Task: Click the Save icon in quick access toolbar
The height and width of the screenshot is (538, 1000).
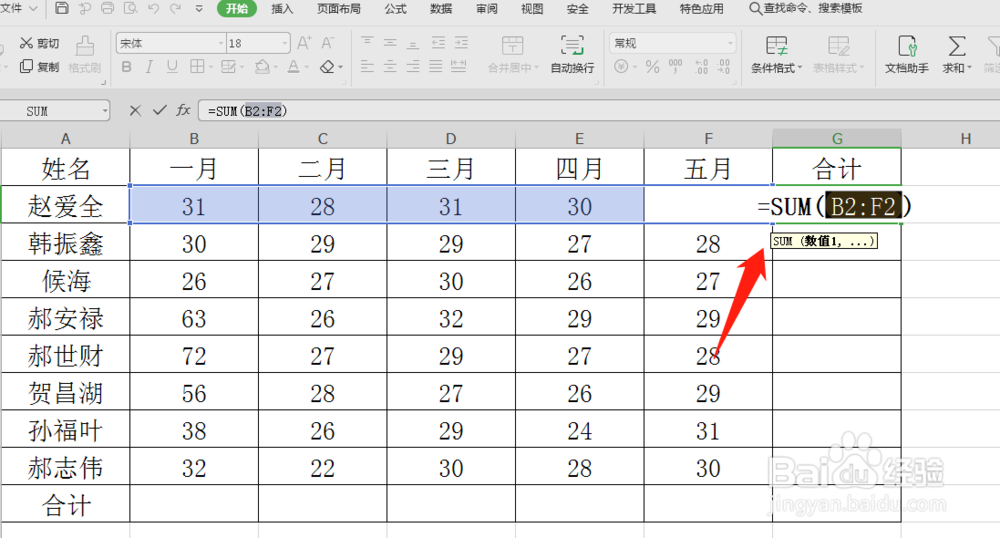Action: click(x=62, y=8)
